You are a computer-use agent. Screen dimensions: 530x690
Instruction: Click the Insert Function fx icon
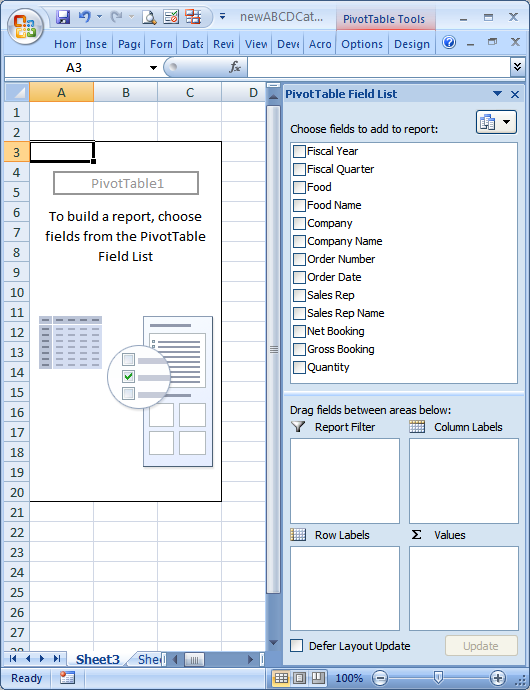[x=235, y=67]
